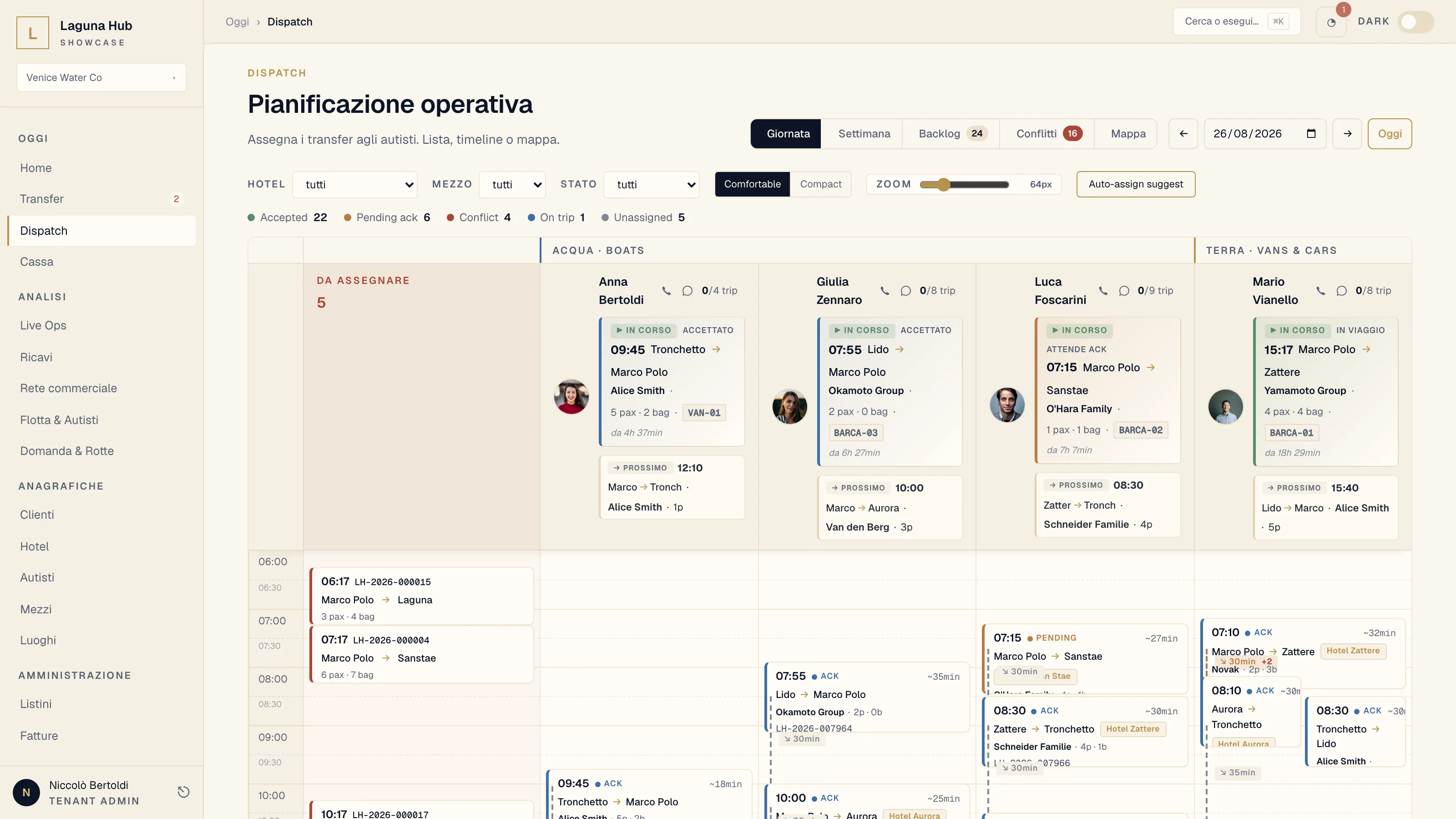Screen dimensions: 1456x819
Task: Open Rete commerciale page
Action: click(101, 388)
